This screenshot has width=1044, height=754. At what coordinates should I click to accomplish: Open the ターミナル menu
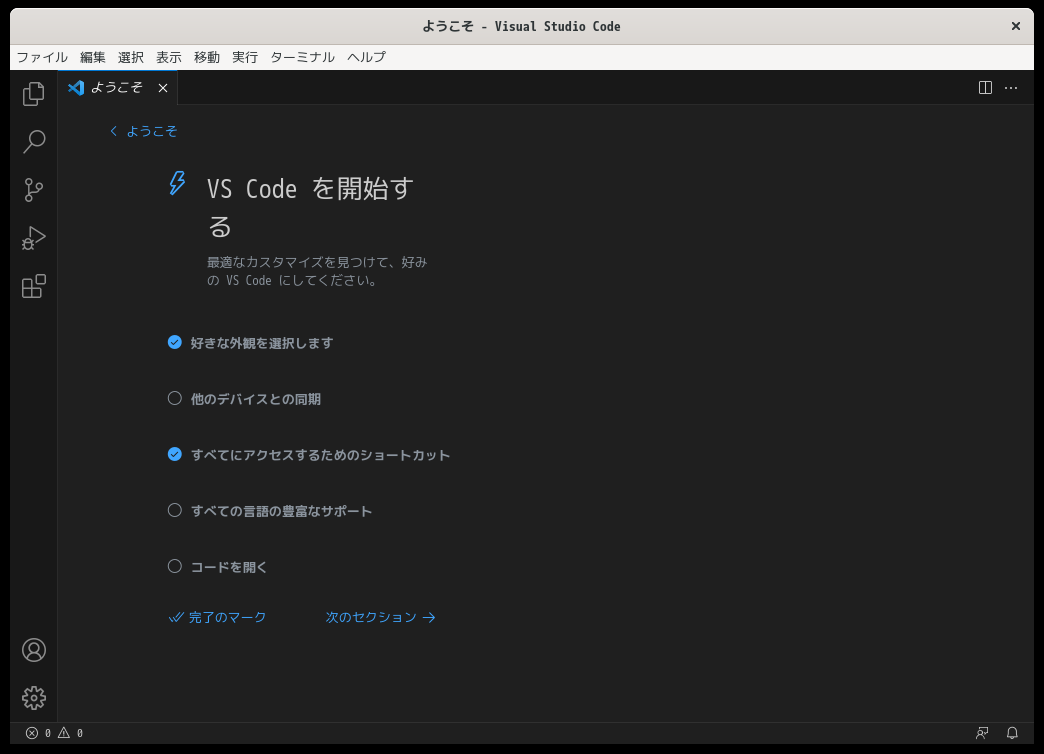[302, 57]
